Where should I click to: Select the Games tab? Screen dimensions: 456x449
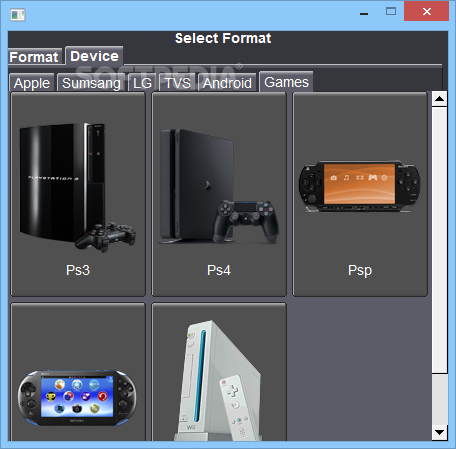click(286, 82)
